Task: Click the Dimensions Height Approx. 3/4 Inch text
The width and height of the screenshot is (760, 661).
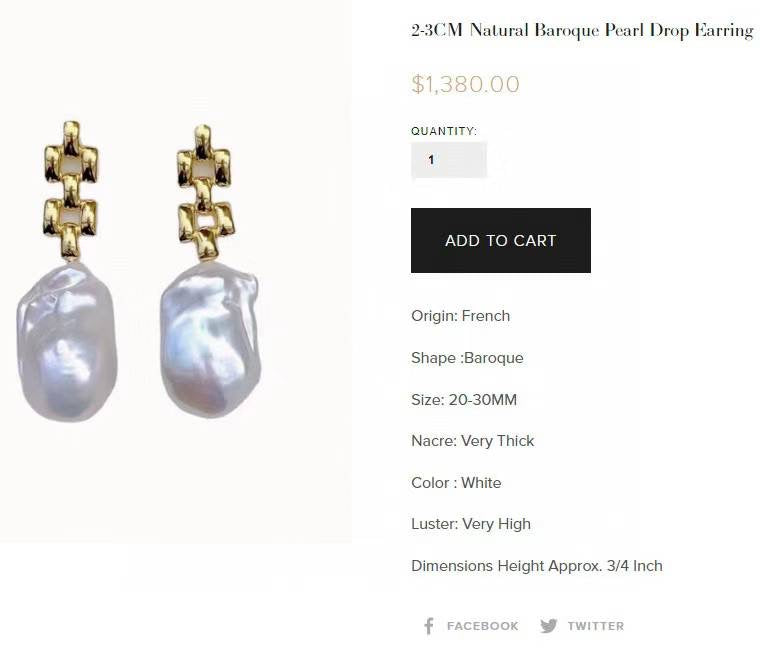Action: point(536,566)
